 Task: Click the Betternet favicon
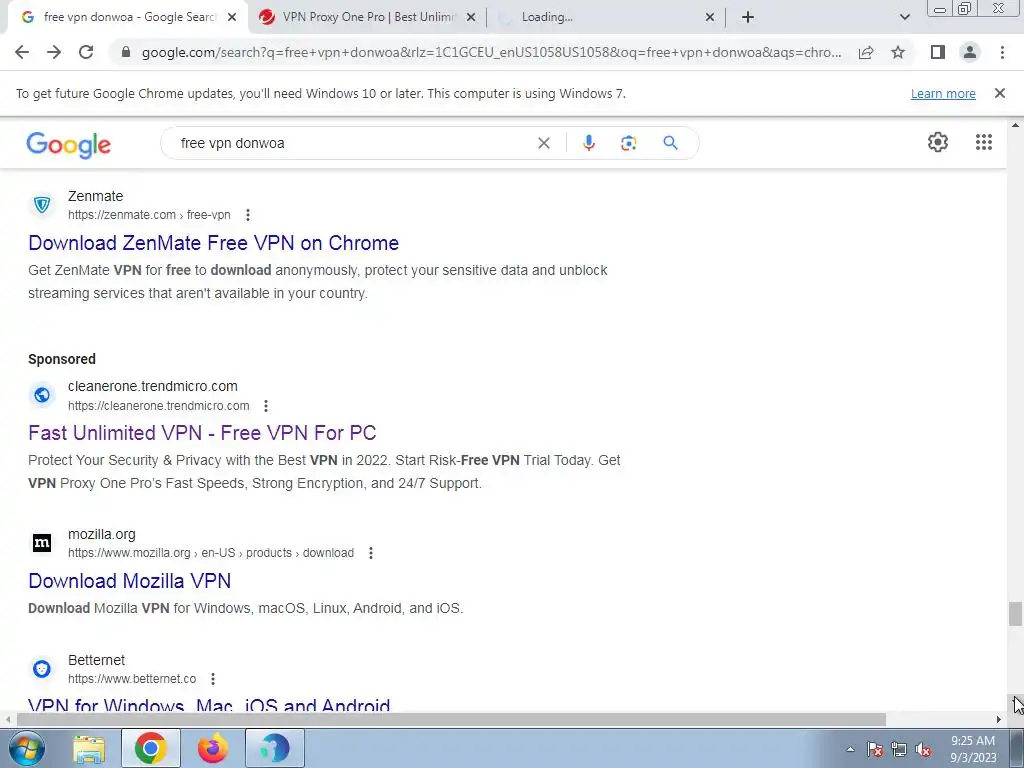pos(42,669)
